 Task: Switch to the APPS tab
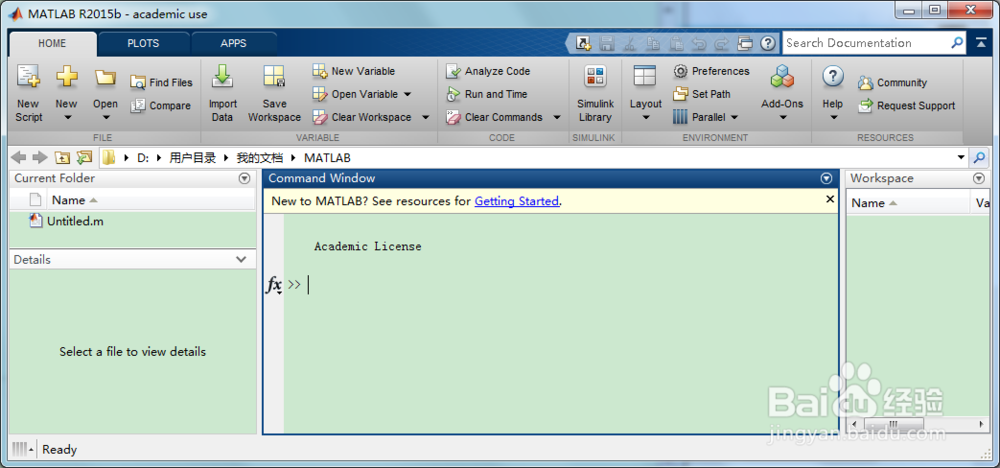tap(233, 43)
